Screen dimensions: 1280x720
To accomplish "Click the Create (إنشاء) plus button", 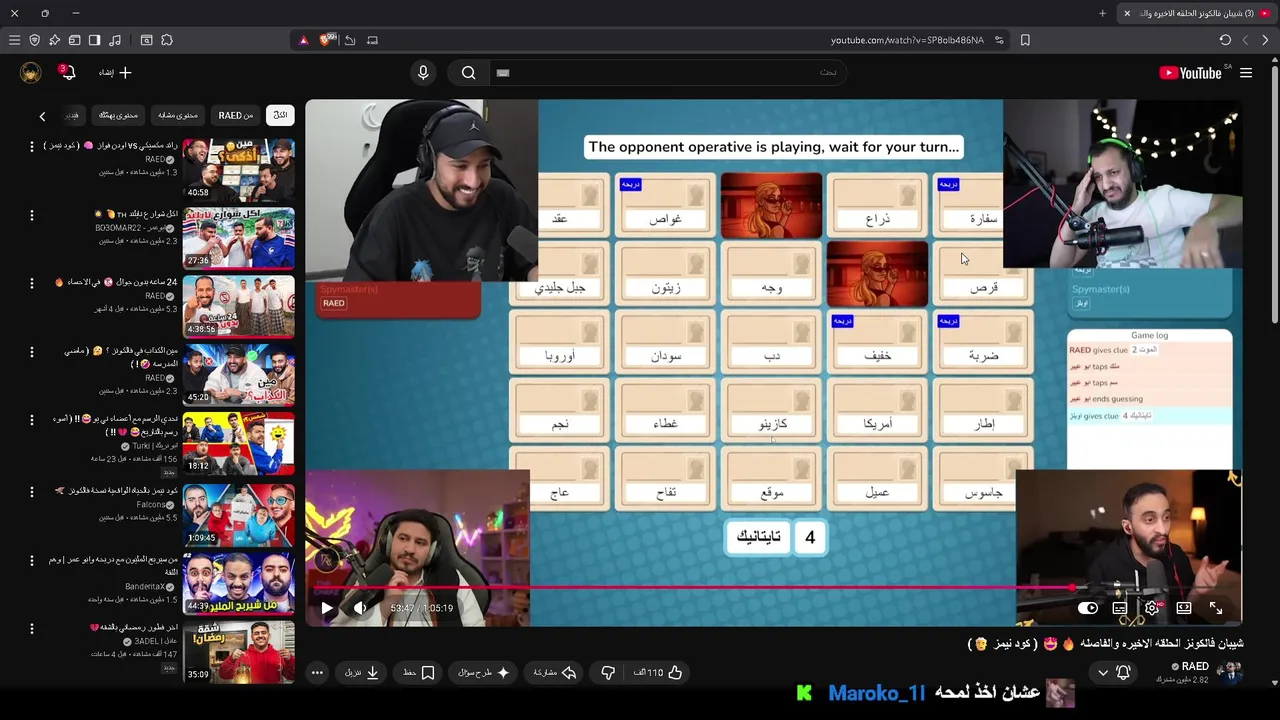I will [x=115, y=72].
